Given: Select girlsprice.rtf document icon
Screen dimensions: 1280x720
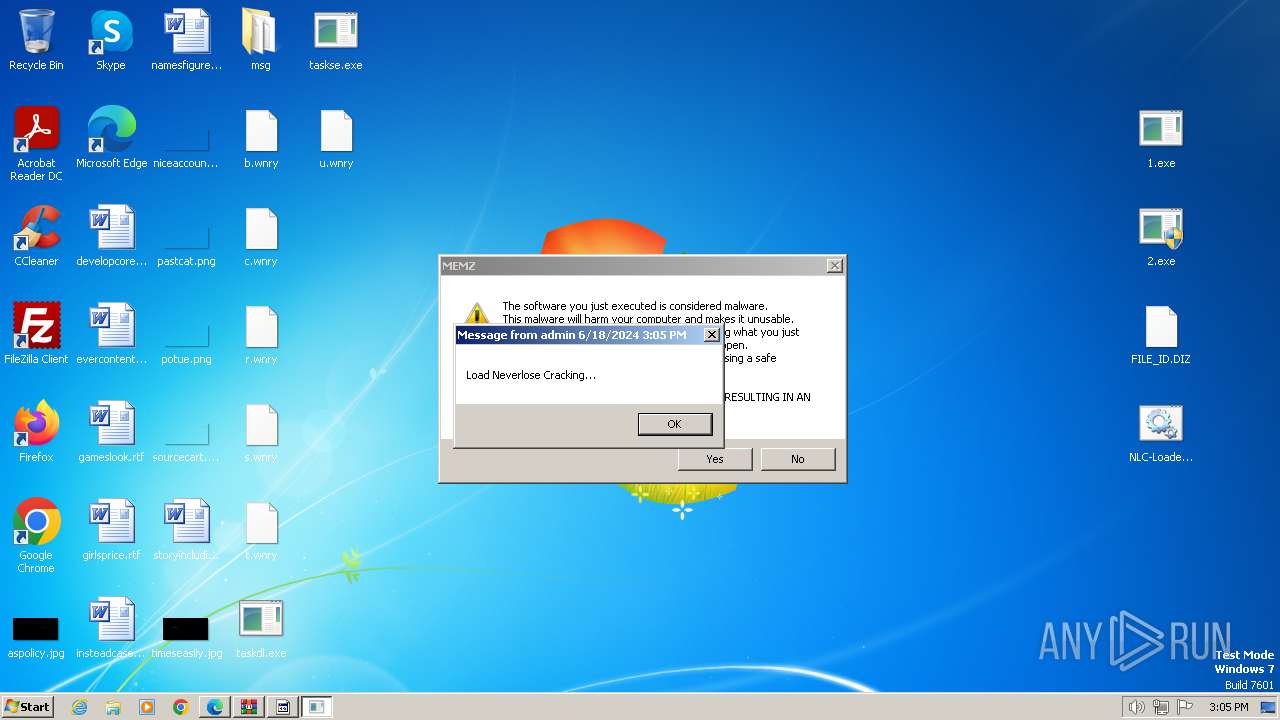Looking at the screenshot, I should click(x=111, y=530).
